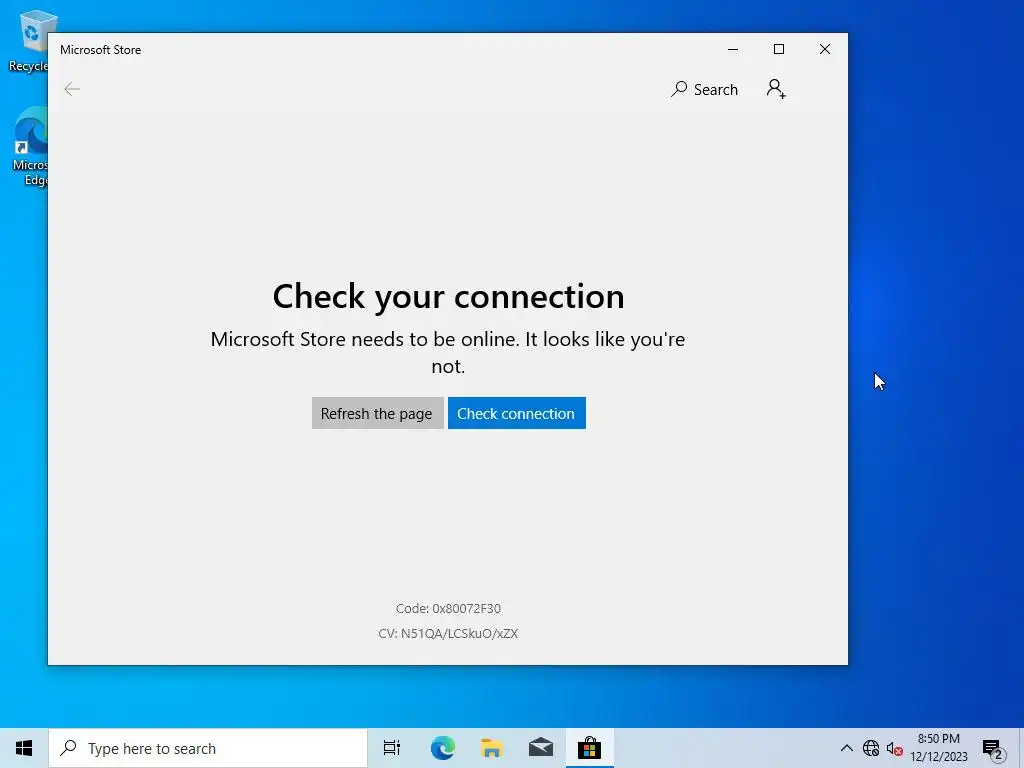Open the Mail app from the taskbar
This screenshot has width=1024, height=768.
[x=541, y=748]
